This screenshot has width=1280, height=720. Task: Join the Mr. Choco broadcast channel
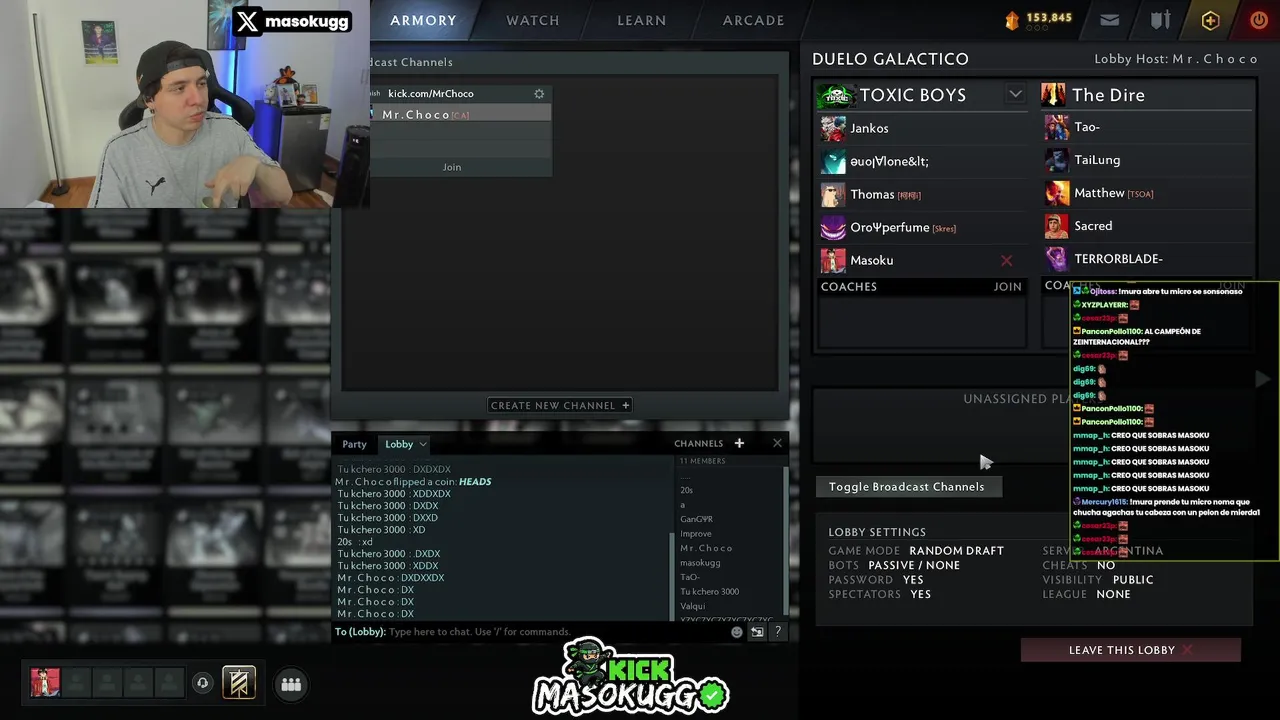(452, 167)
